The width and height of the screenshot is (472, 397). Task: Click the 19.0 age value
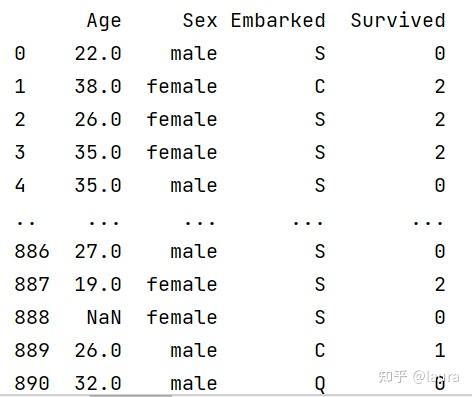[x=98, y=284]
